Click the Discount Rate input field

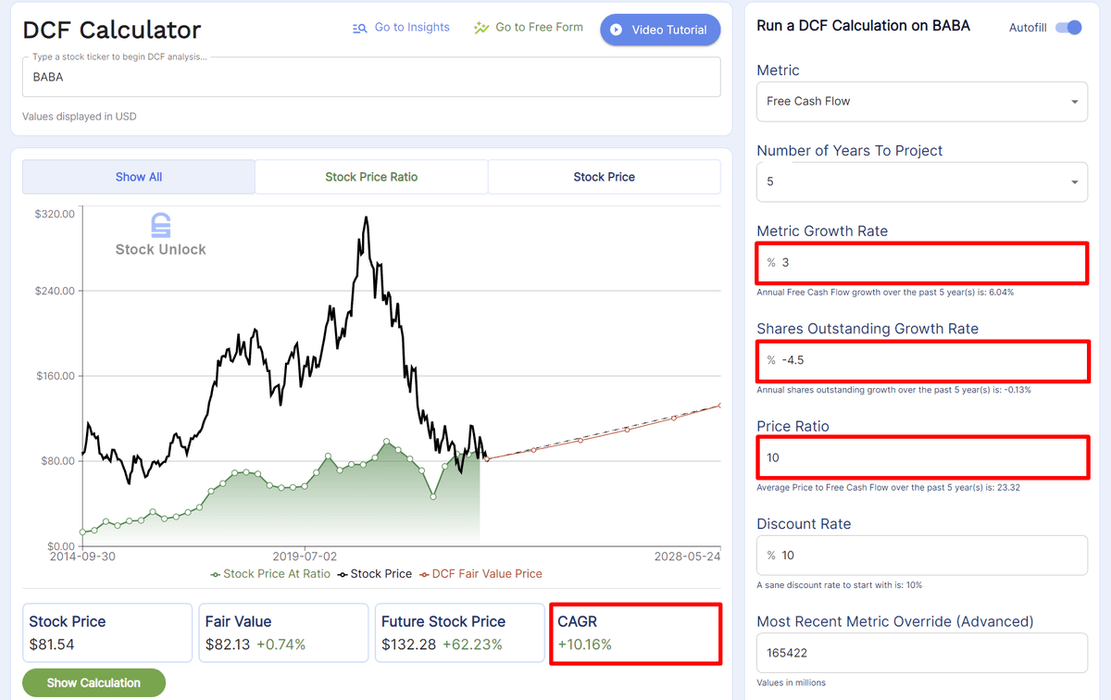[x=930, y=555]
